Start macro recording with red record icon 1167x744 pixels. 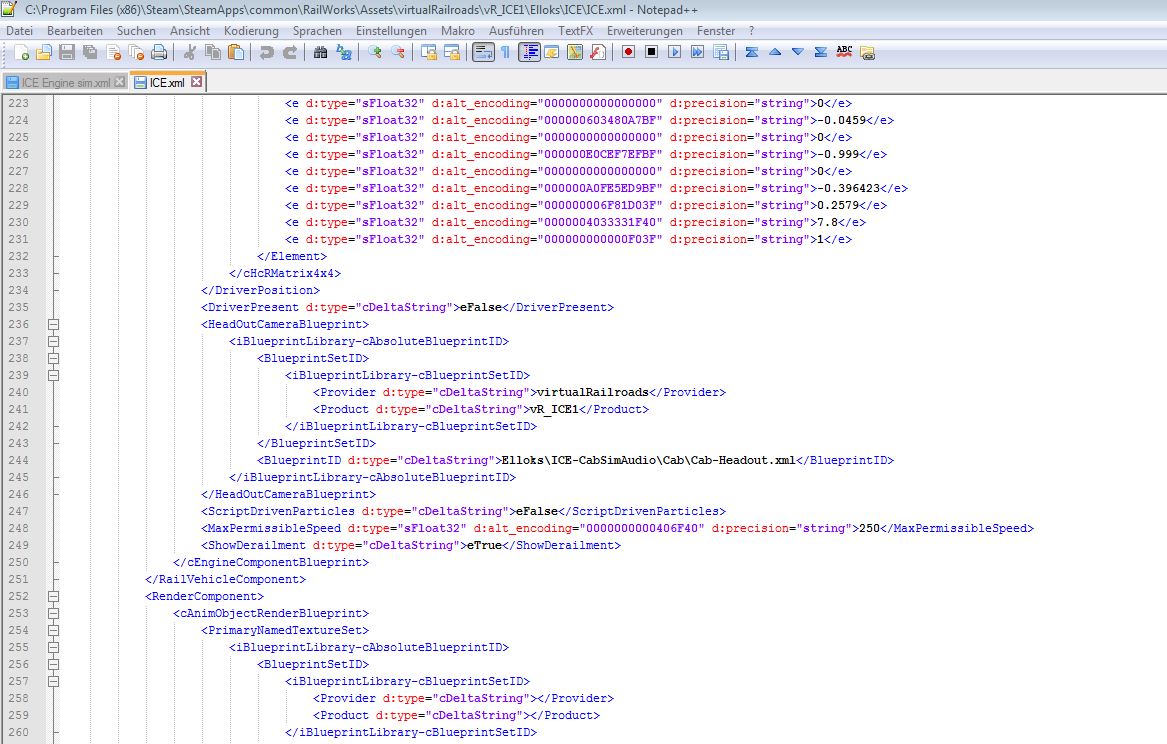[628, 52]
